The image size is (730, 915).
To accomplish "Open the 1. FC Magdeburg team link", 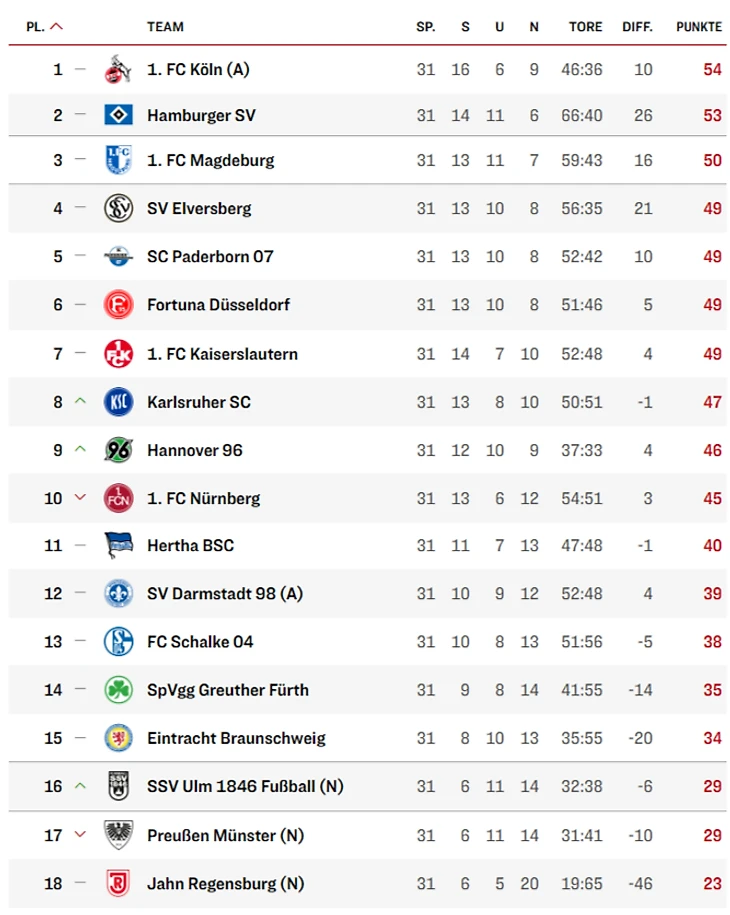I will tap(210, 160).
